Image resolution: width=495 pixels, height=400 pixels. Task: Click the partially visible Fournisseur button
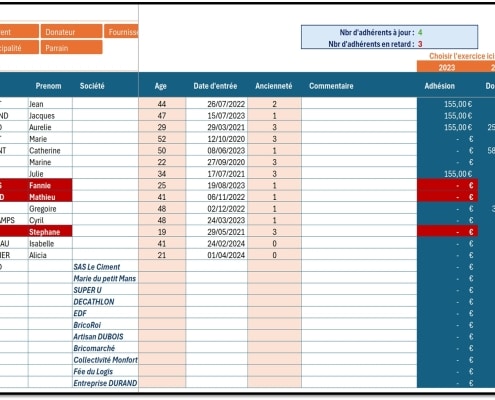[121, 32]
